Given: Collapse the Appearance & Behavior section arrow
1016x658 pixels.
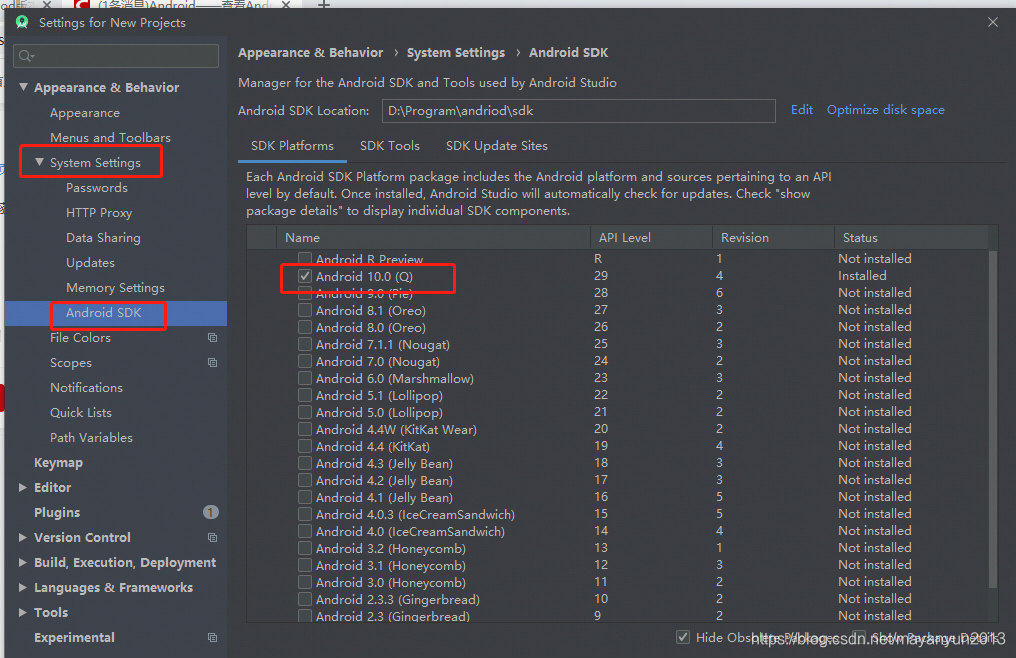Looking at the screenshot, I should pyautogui.click(x=23, y=87).
